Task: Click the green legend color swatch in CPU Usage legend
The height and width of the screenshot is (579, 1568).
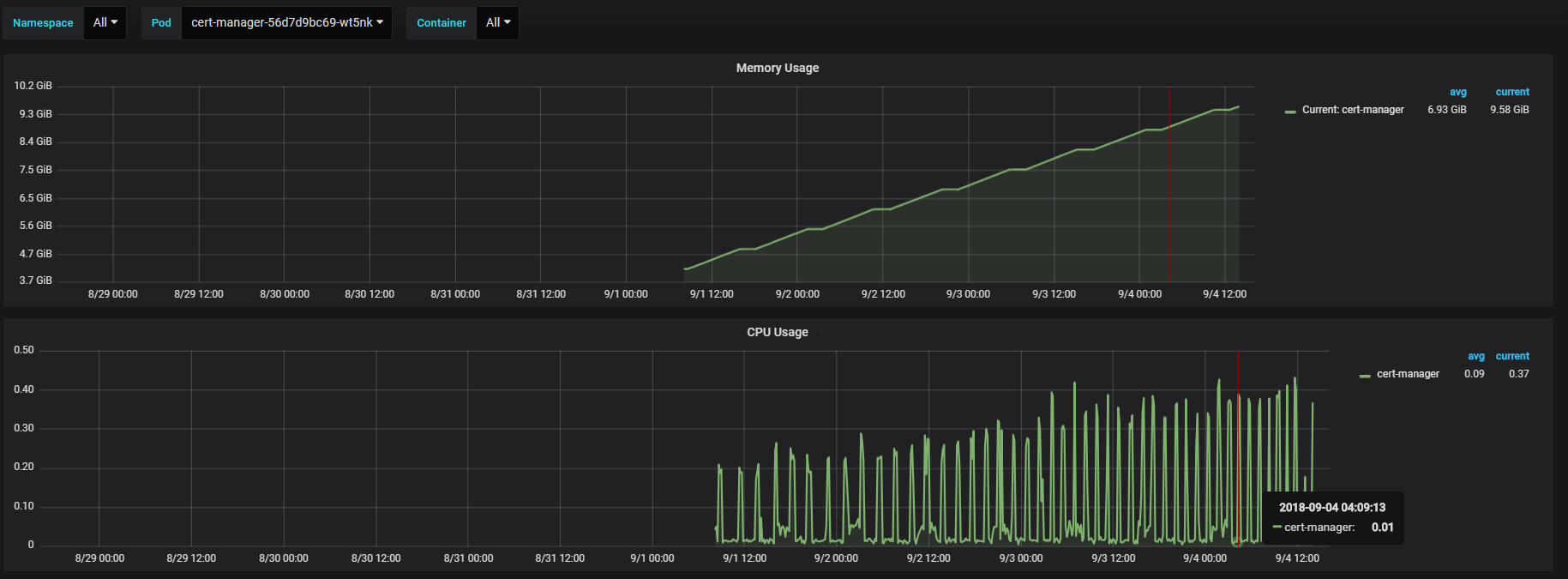Action: 1365,376
